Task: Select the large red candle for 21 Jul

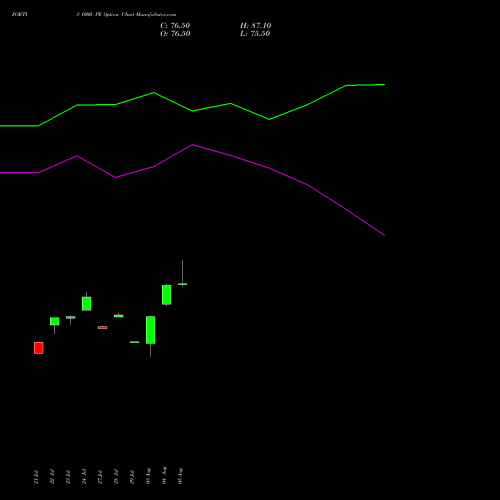Action: (39, 348)
